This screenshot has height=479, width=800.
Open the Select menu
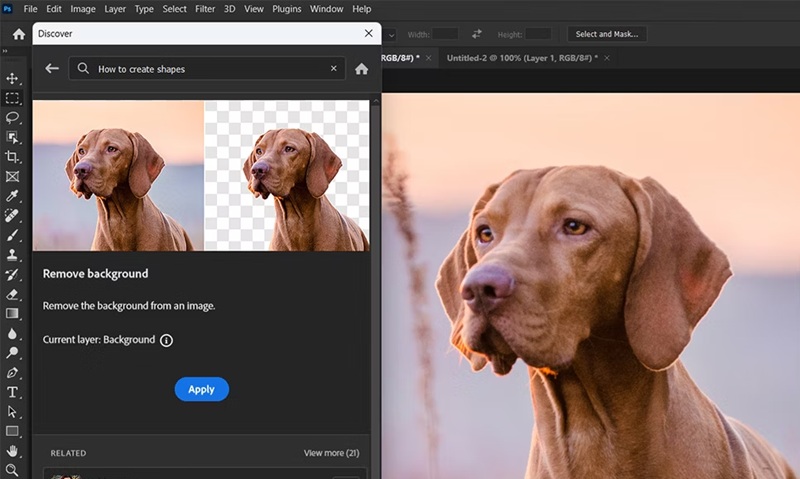174,9
